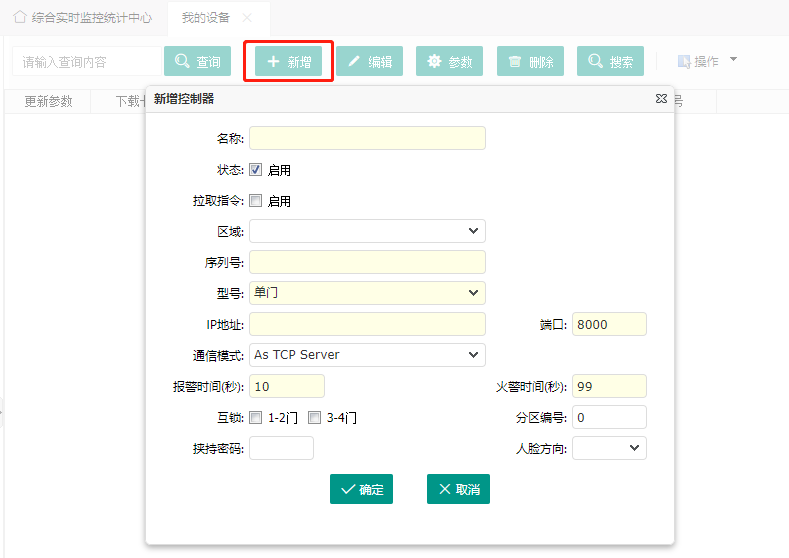The image size is (789, 558).
Task: Focus the 名称 input field
Action: 367,138
